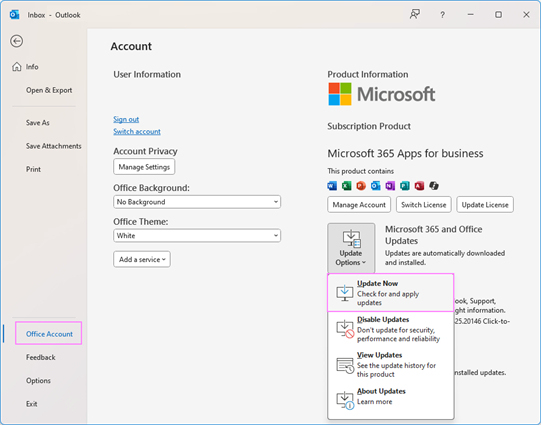This screenshot has width=541, height=425.
Task: Open the coming soon feedback person icon
Action: point(415,14)
